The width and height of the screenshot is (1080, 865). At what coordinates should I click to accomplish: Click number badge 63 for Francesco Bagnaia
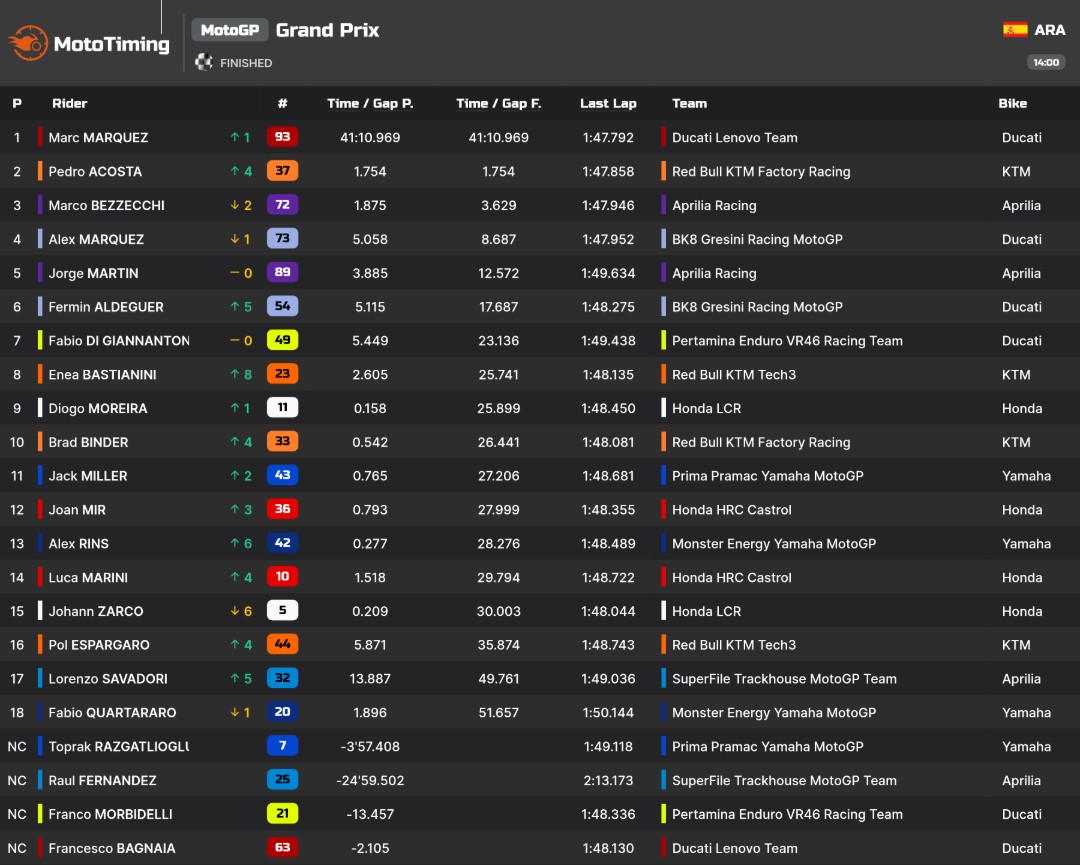[282, 847]
